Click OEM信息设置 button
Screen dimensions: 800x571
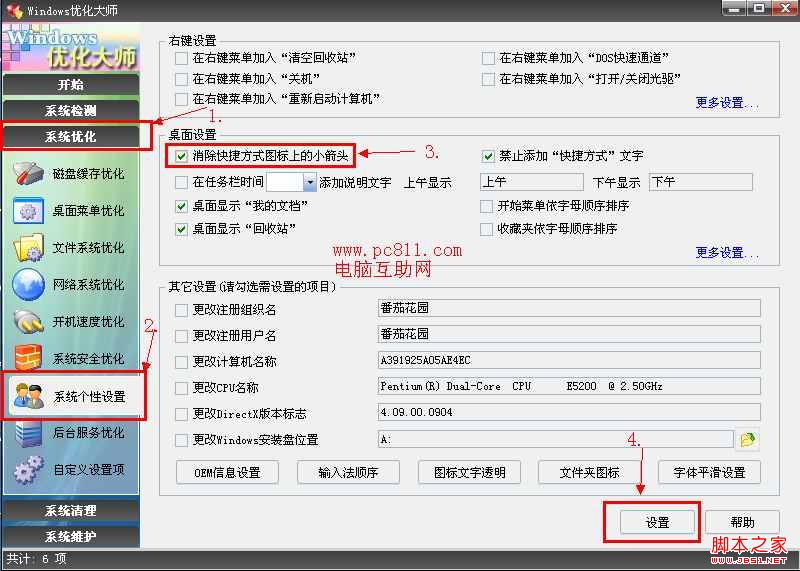point(227,473)
